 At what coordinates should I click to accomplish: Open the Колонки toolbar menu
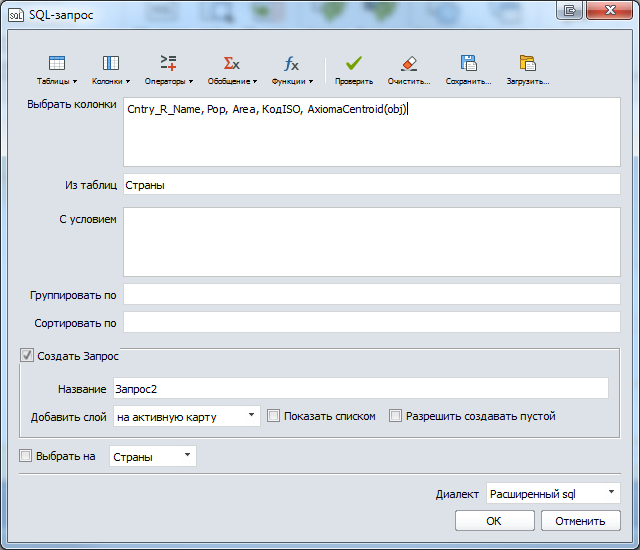point(111,69)
